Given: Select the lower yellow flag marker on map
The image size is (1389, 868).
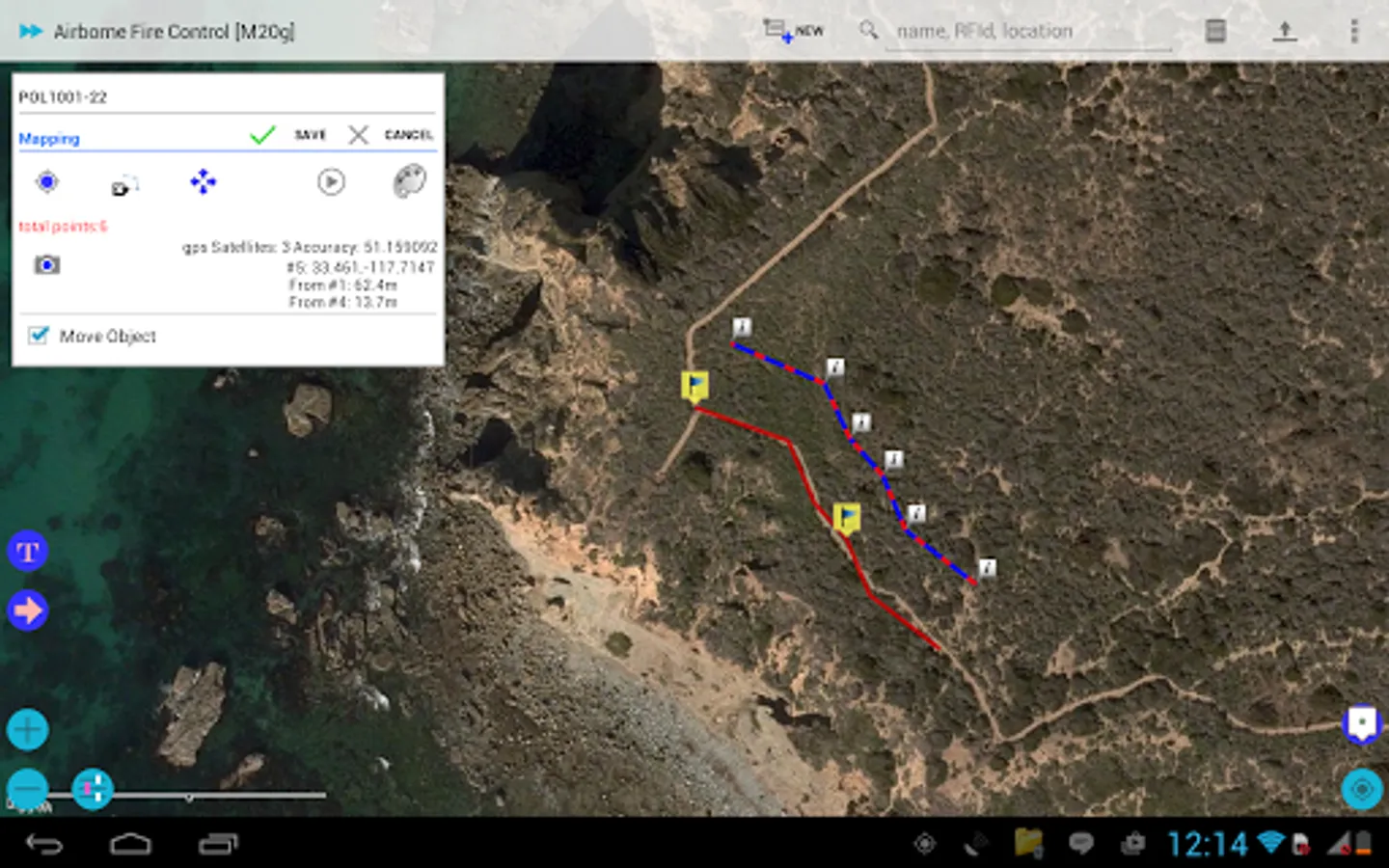Looking at the screenshot, I should [846, 519].
